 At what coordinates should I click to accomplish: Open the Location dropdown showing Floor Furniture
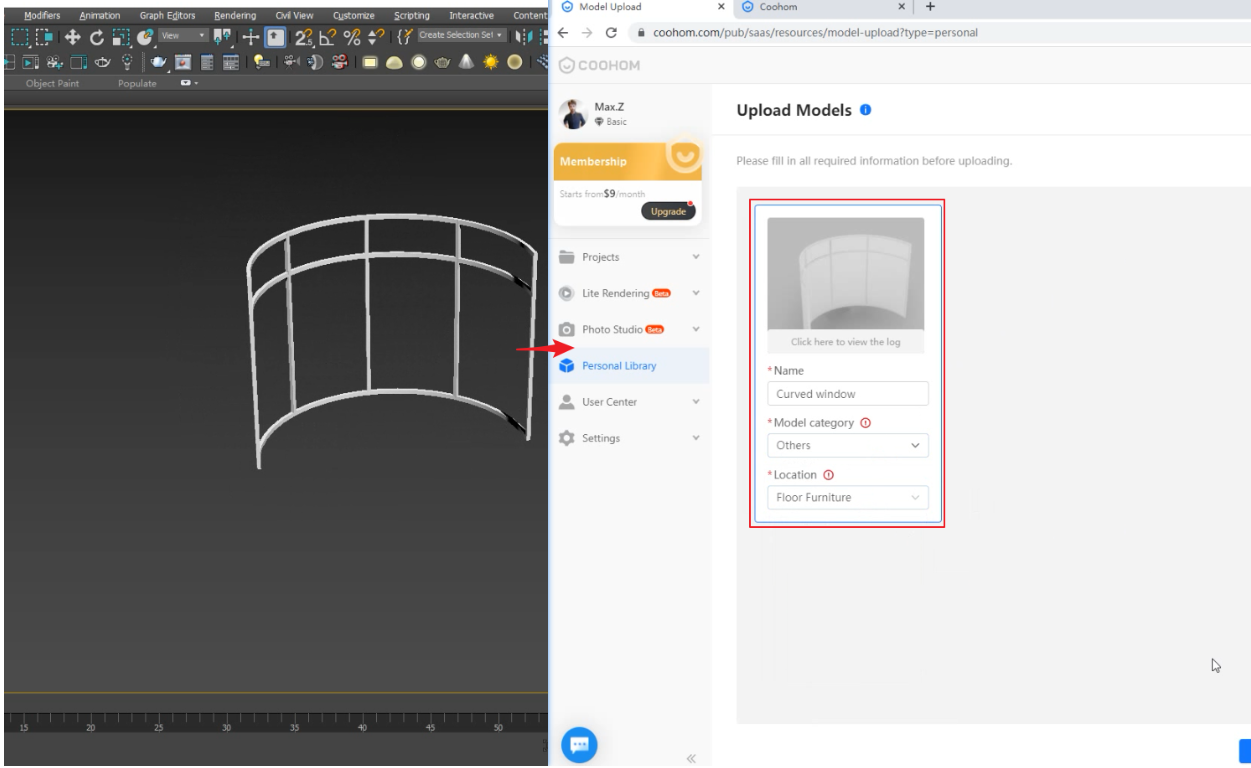(x=847, y=497)
